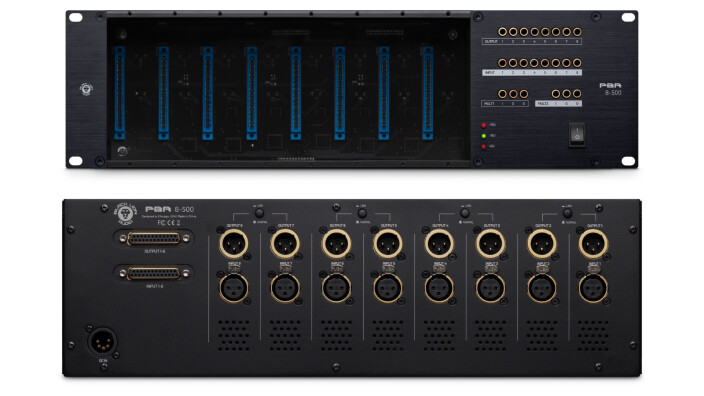Image resolution: width=704 pixels, height=396 pixels.
Task: Click the Black Lion Audio logo on rear panel
Action: pos(125,214)
